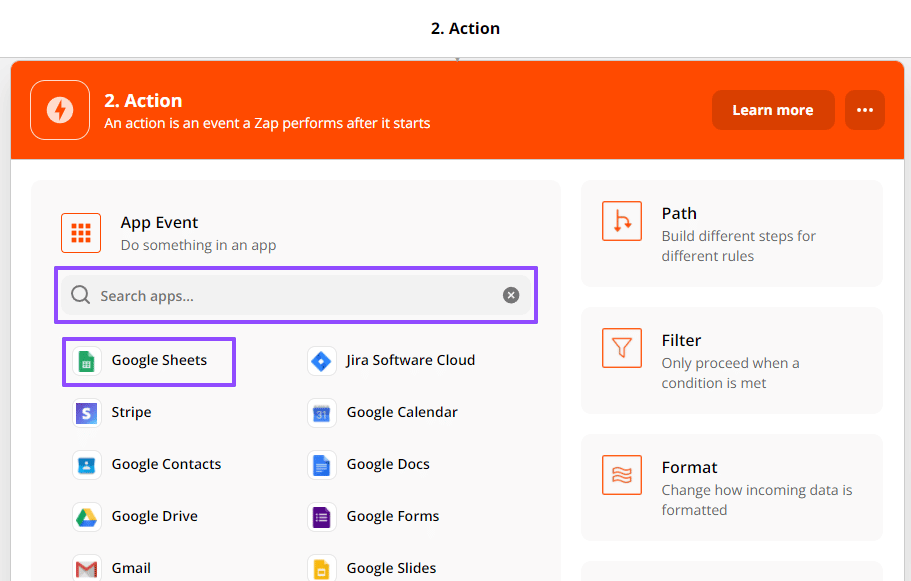This screenshot has height=581, width=911.
Task: Clear the search apps field
Action: tap(511, 295)
